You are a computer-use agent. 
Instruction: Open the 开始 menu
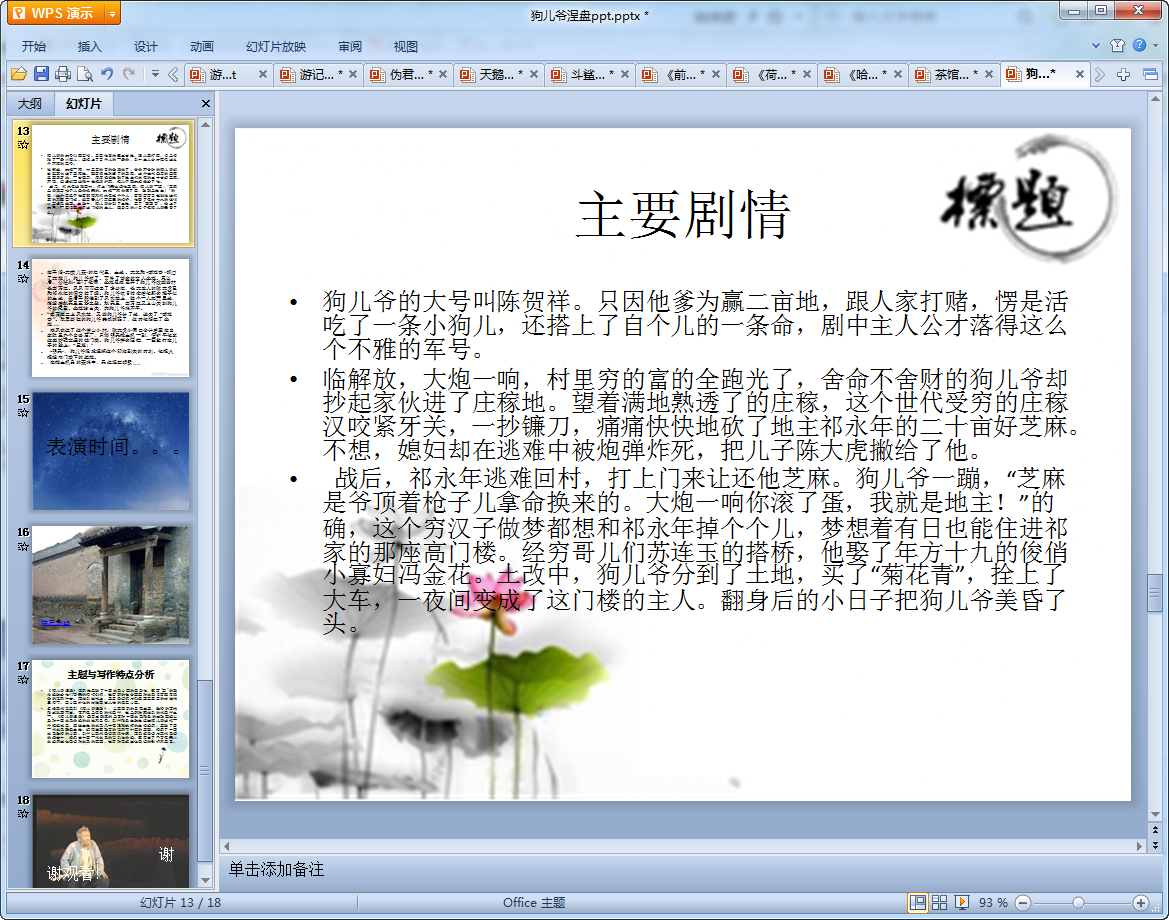pyautogui.click(x=34, y=46)
